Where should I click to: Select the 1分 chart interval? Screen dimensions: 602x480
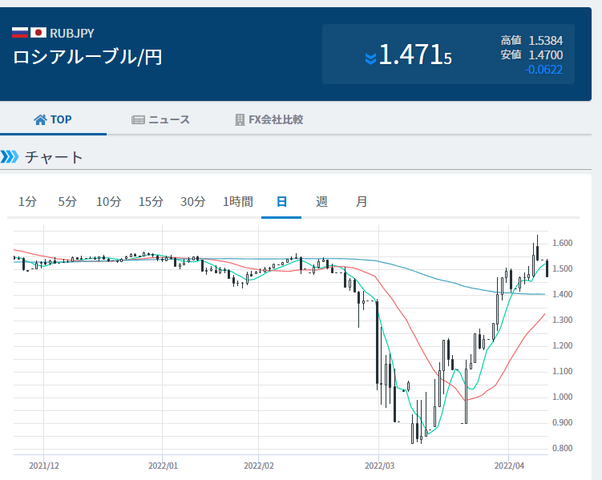tap(27, 201)
